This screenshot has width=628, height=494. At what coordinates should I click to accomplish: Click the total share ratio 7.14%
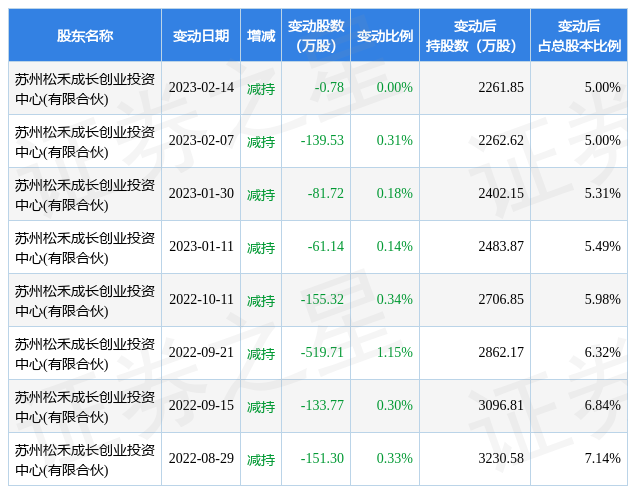coord(602,458)
